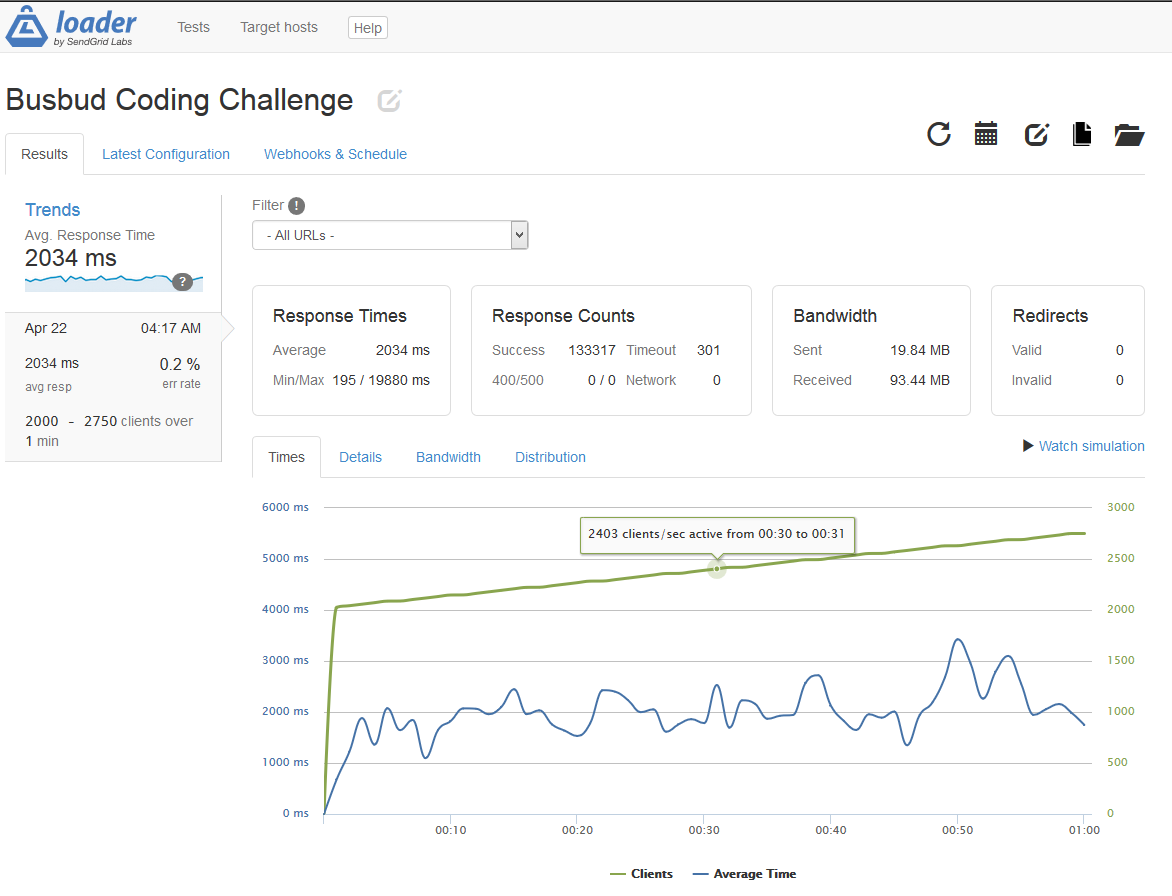Screen dimensions: 1172x896
Task: Click the Help button
Action: pyautogui.click(x=367, y=28)
